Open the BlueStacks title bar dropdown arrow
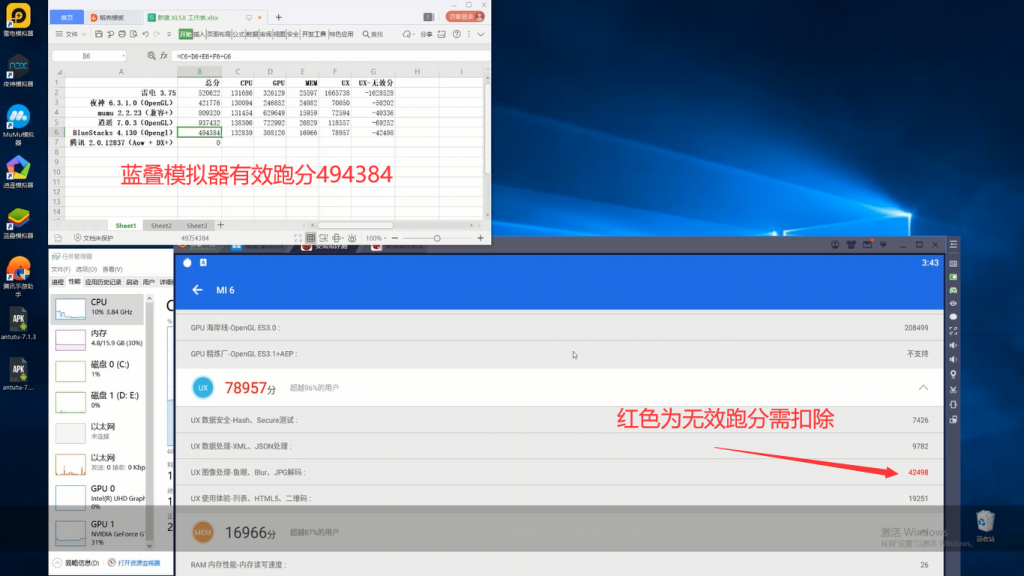 click(884, 245)
